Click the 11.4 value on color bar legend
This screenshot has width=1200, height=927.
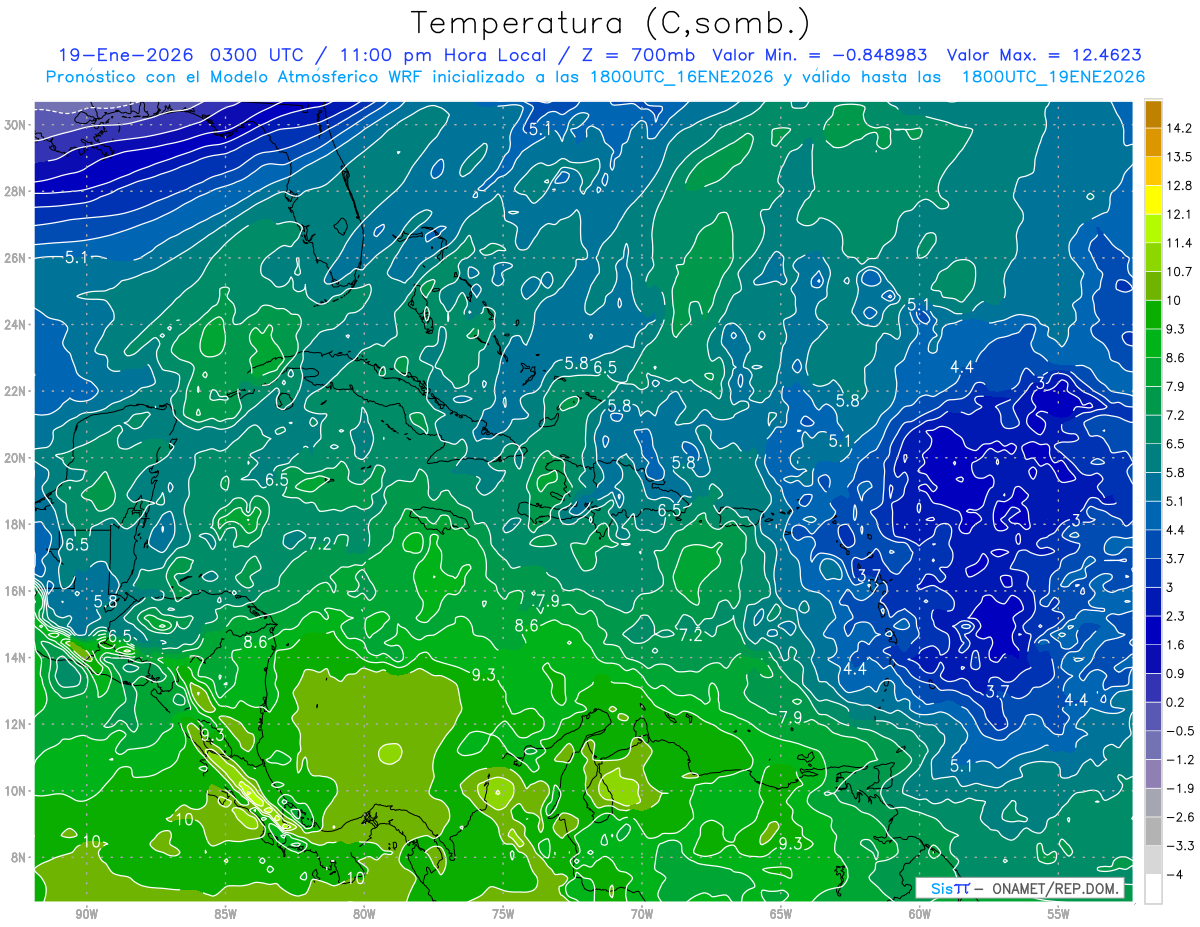point(1180,243)
